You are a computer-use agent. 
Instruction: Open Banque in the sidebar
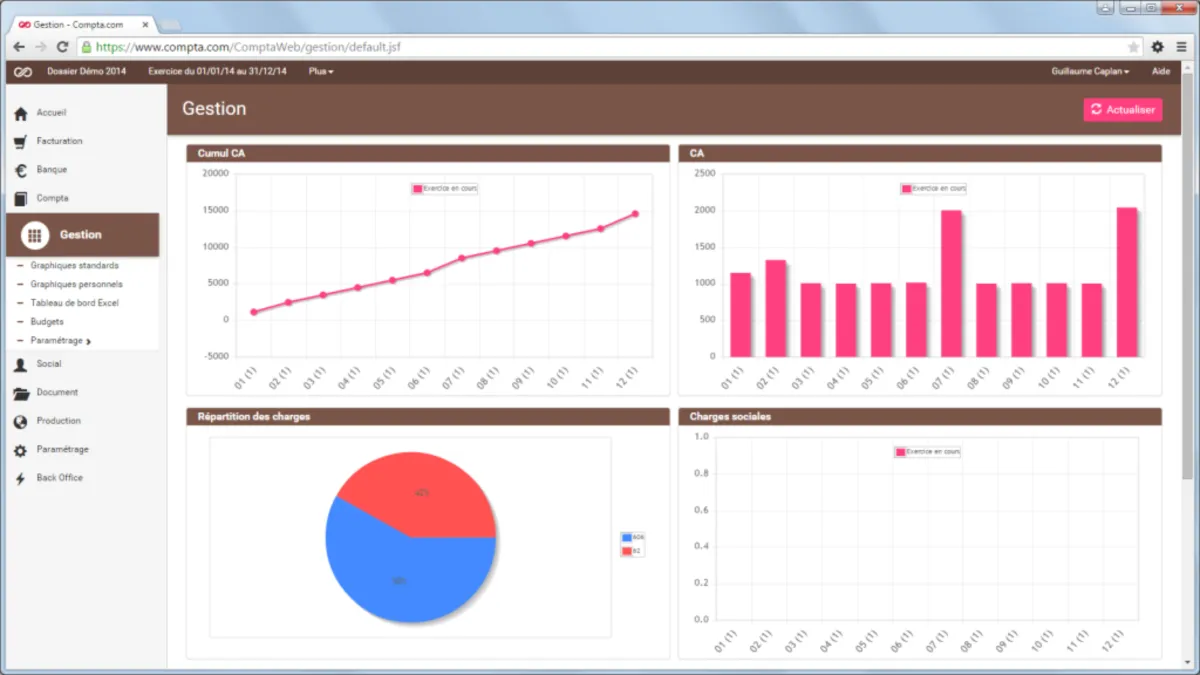click(x=52, y=170)
